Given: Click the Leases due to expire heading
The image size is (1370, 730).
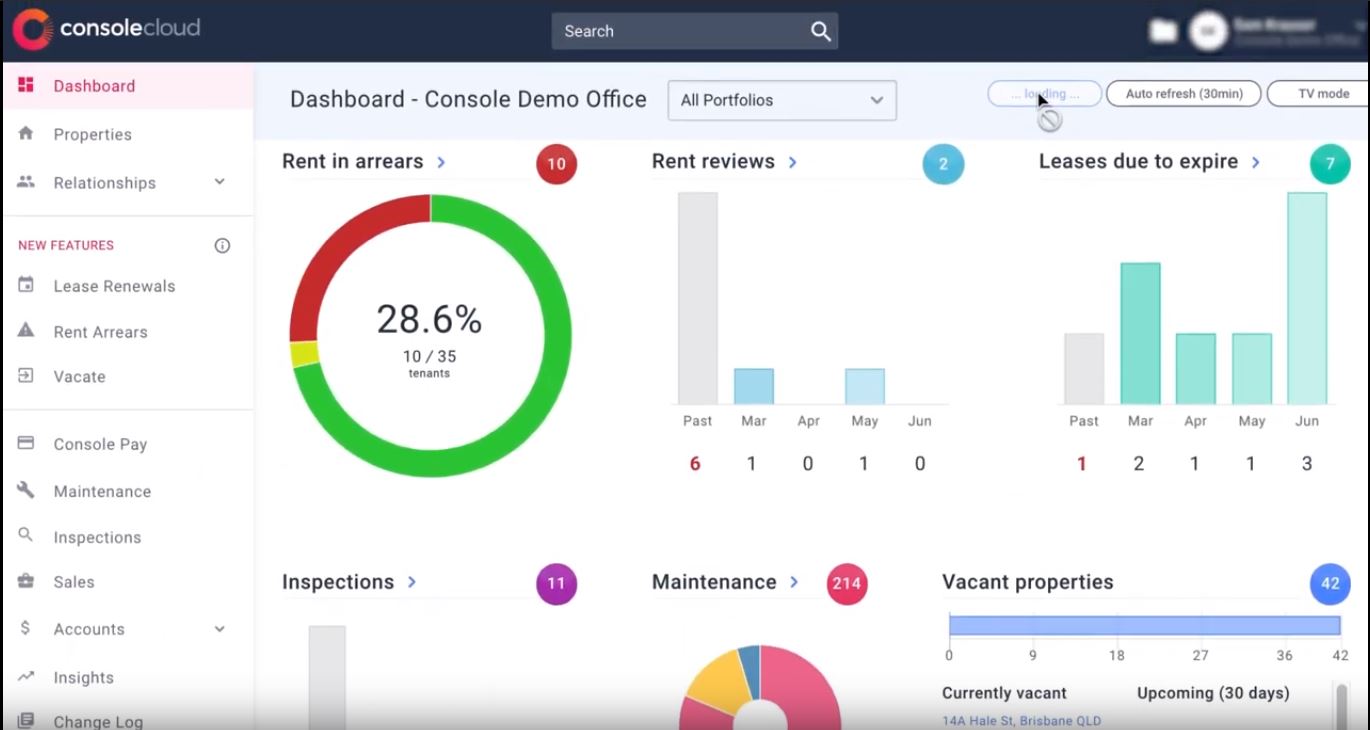Looking at the screenshot, I should click(1138, 162).
